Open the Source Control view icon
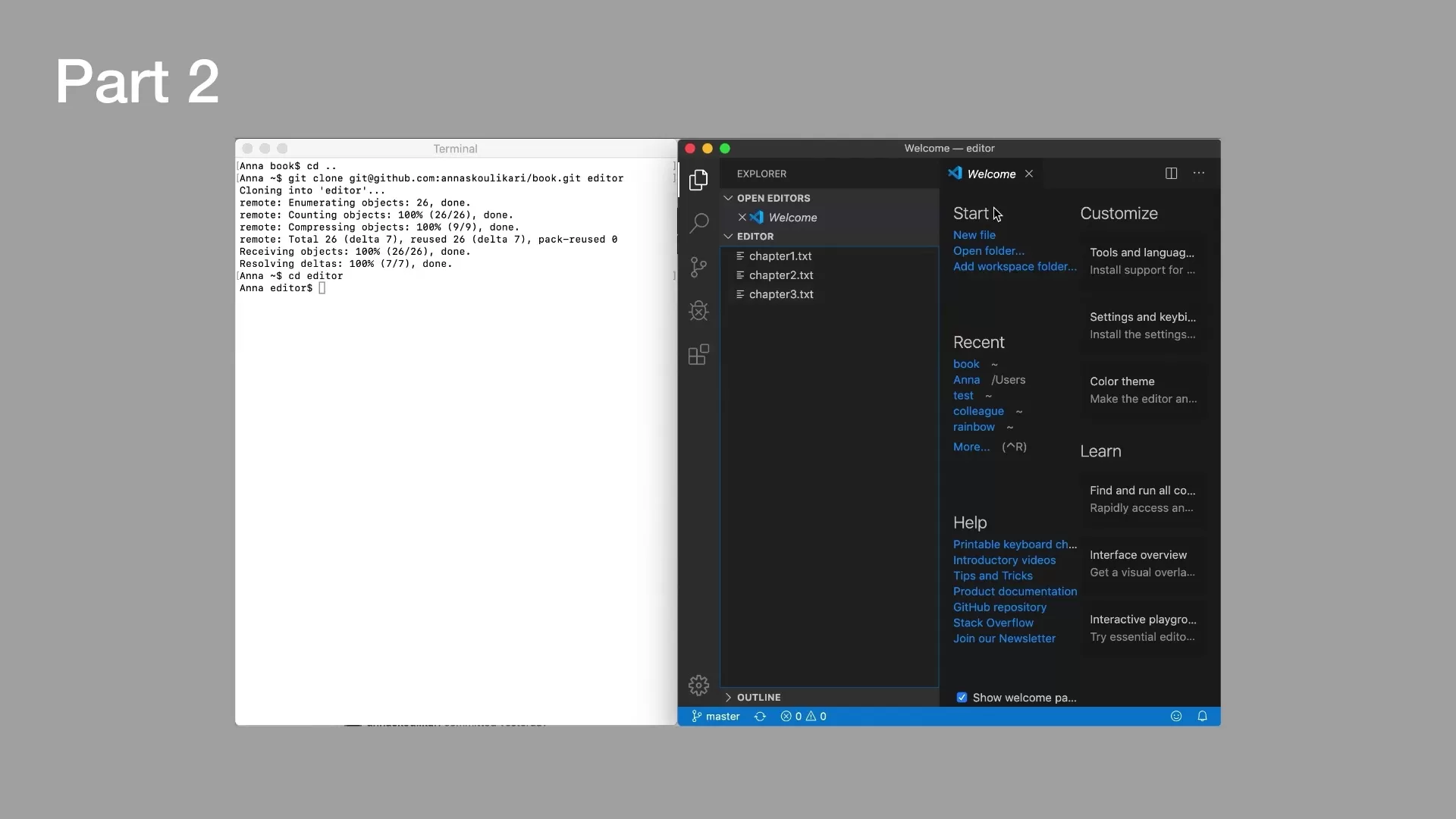 (698, 267)
